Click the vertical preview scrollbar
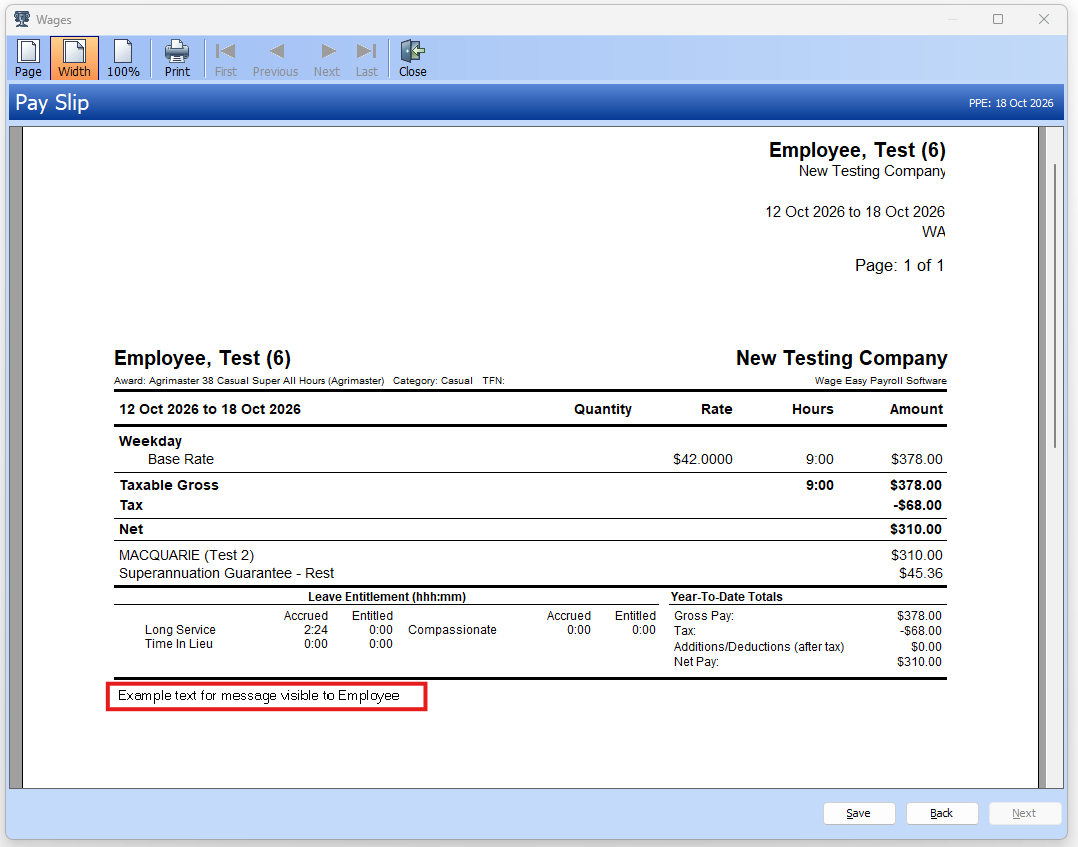 coord(1055,306)
